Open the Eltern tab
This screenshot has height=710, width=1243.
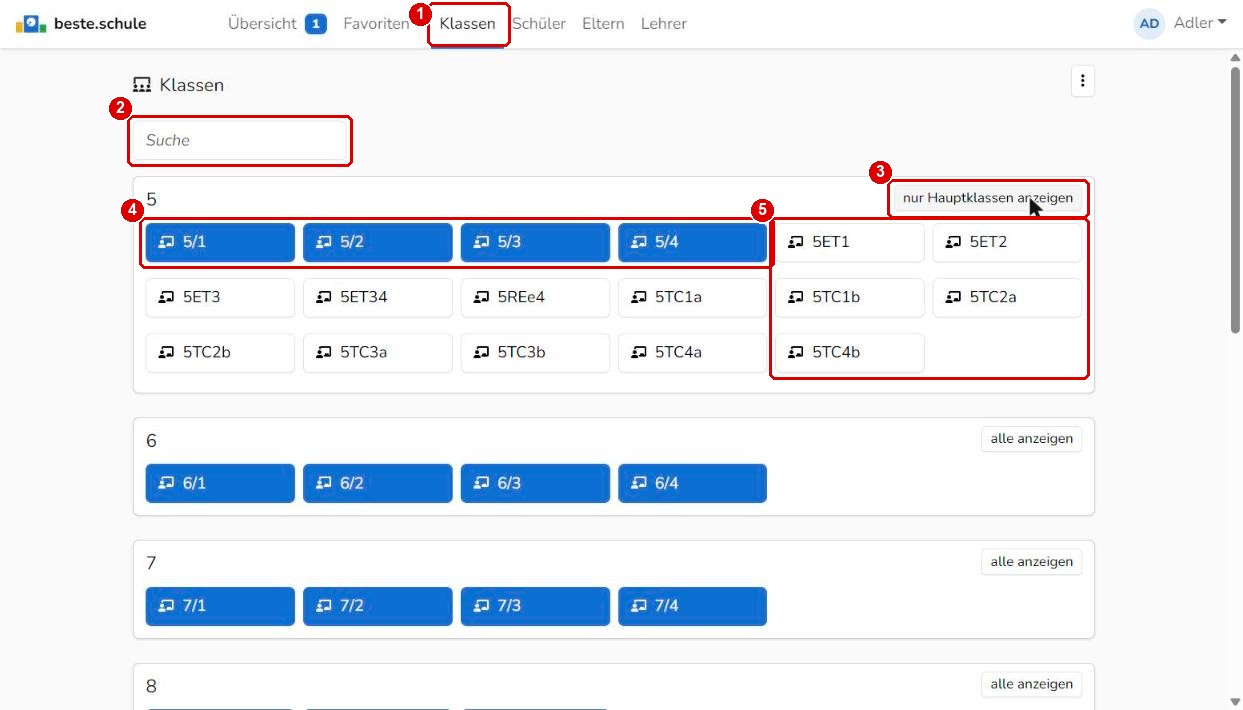[603, 24]
